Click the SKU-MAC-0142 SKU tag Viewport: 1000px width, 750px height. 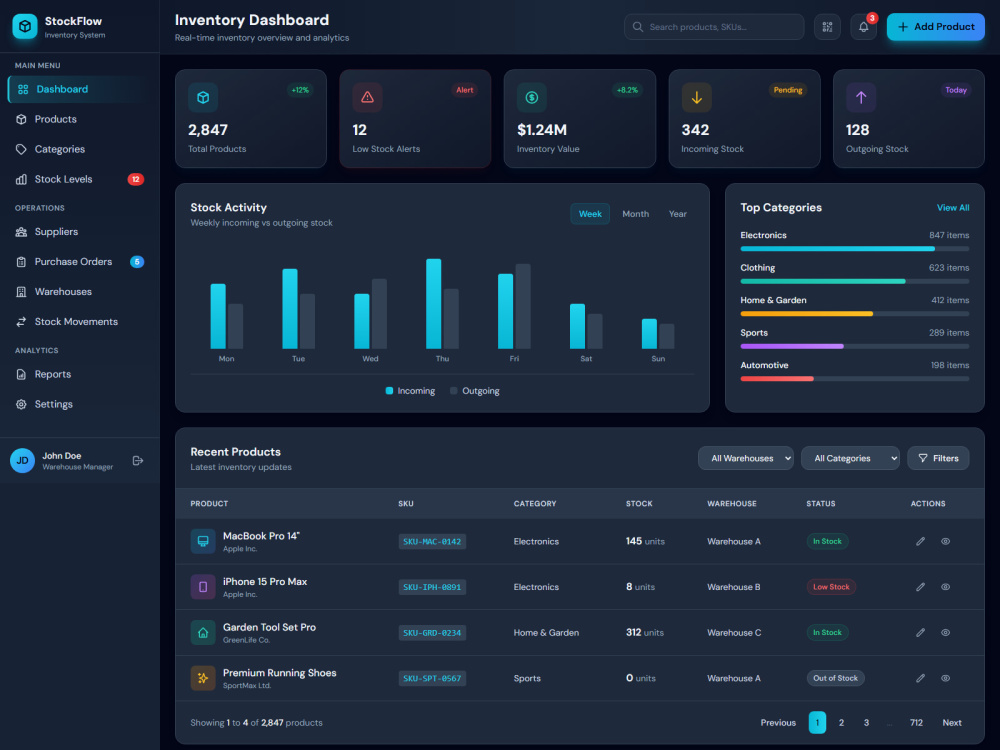click(x=432, y=541)
